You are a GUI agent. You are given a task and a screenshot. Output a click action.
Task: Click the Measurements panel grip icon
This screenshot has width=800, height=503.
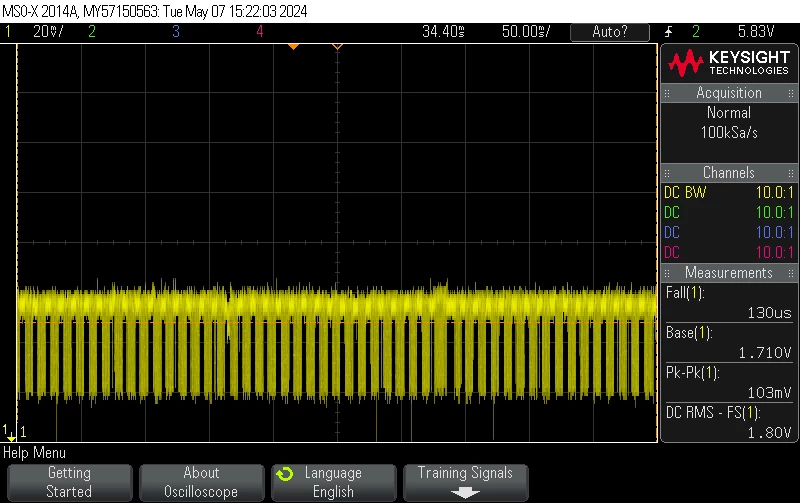tap(667, 273)
